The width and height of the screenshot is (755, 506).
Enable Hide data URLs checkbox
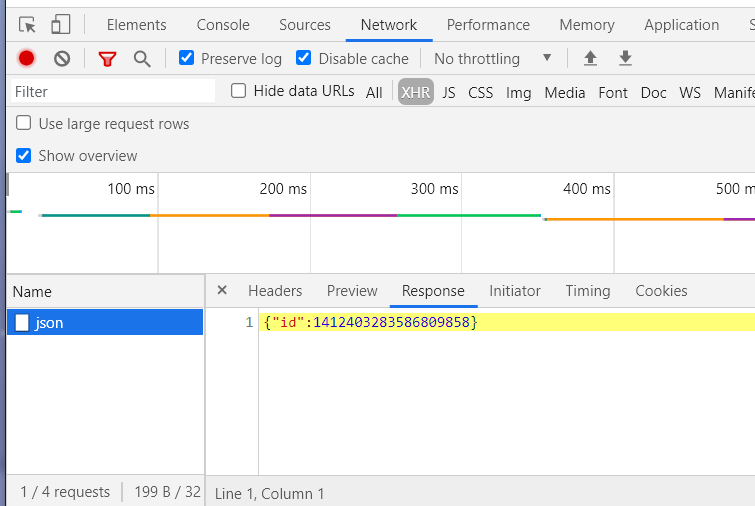[x=239, y=91]
